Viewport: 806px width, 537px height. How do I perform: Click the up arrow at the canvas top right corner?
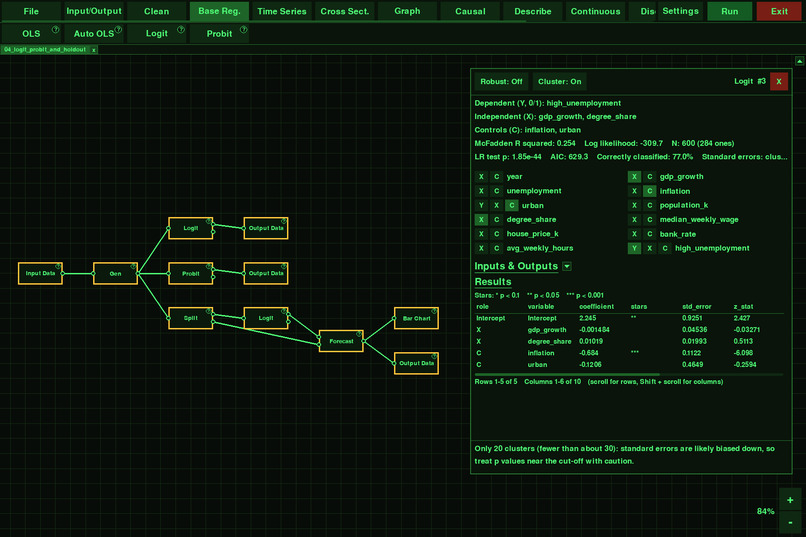point(799,61)
